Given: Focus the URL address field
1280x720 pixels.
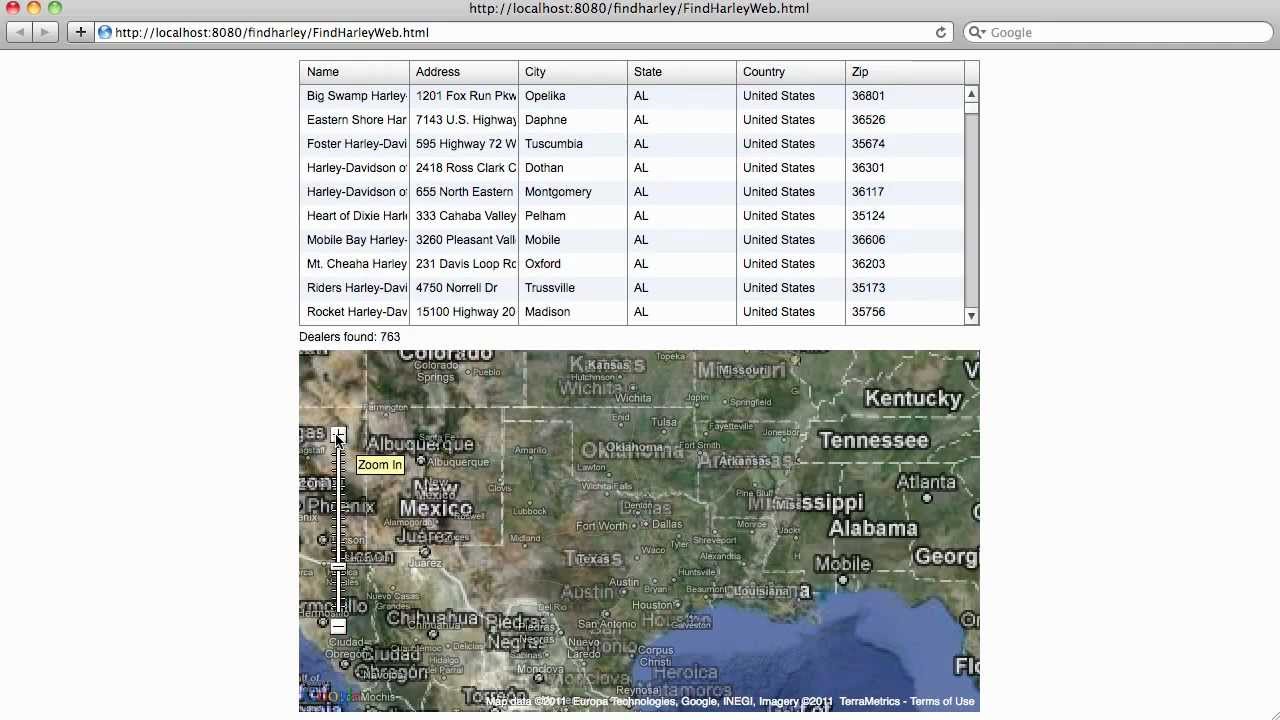Looking at the screenshot, I should [523, 32].
